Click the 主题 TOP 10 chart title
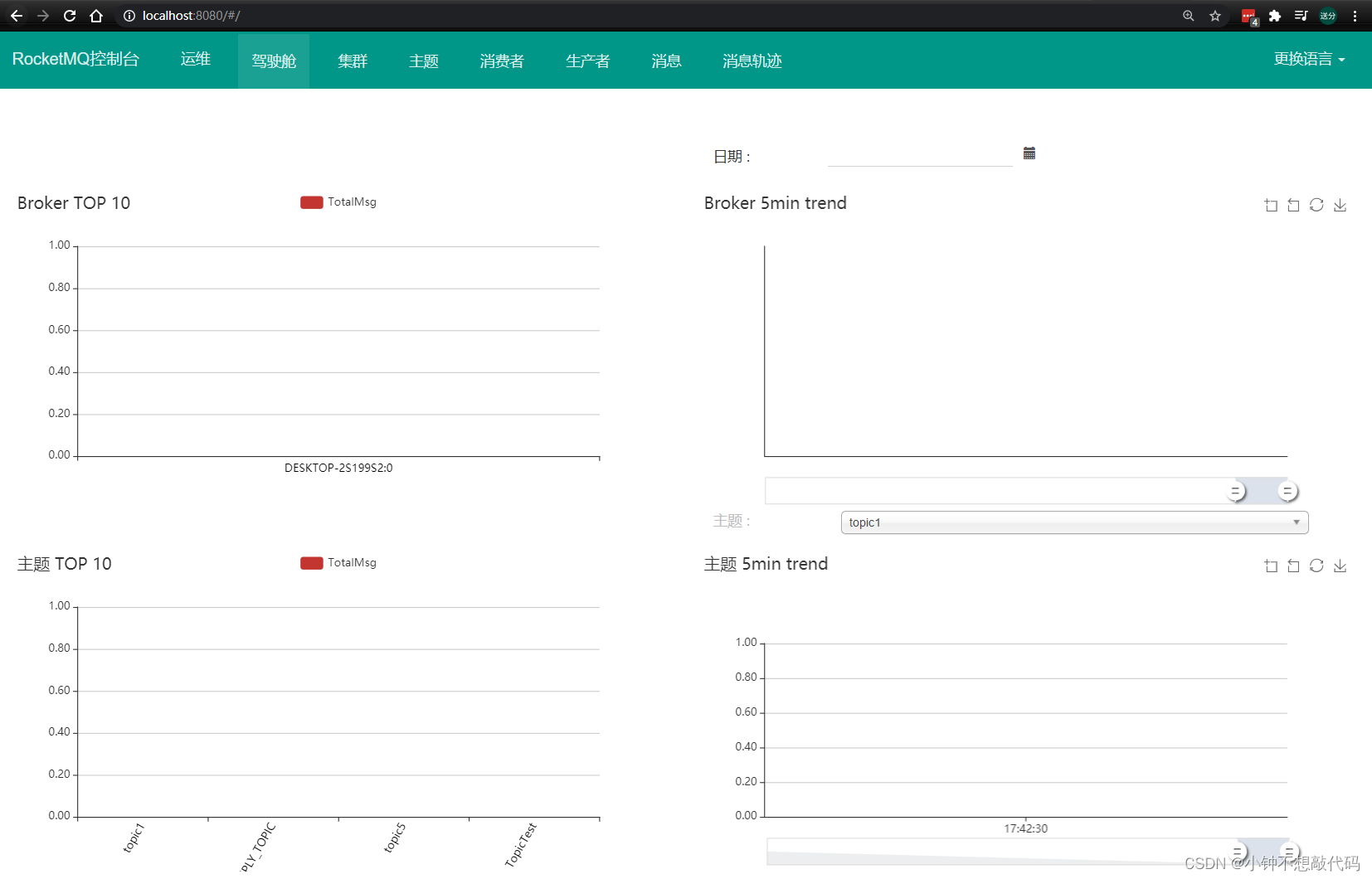 65,564
